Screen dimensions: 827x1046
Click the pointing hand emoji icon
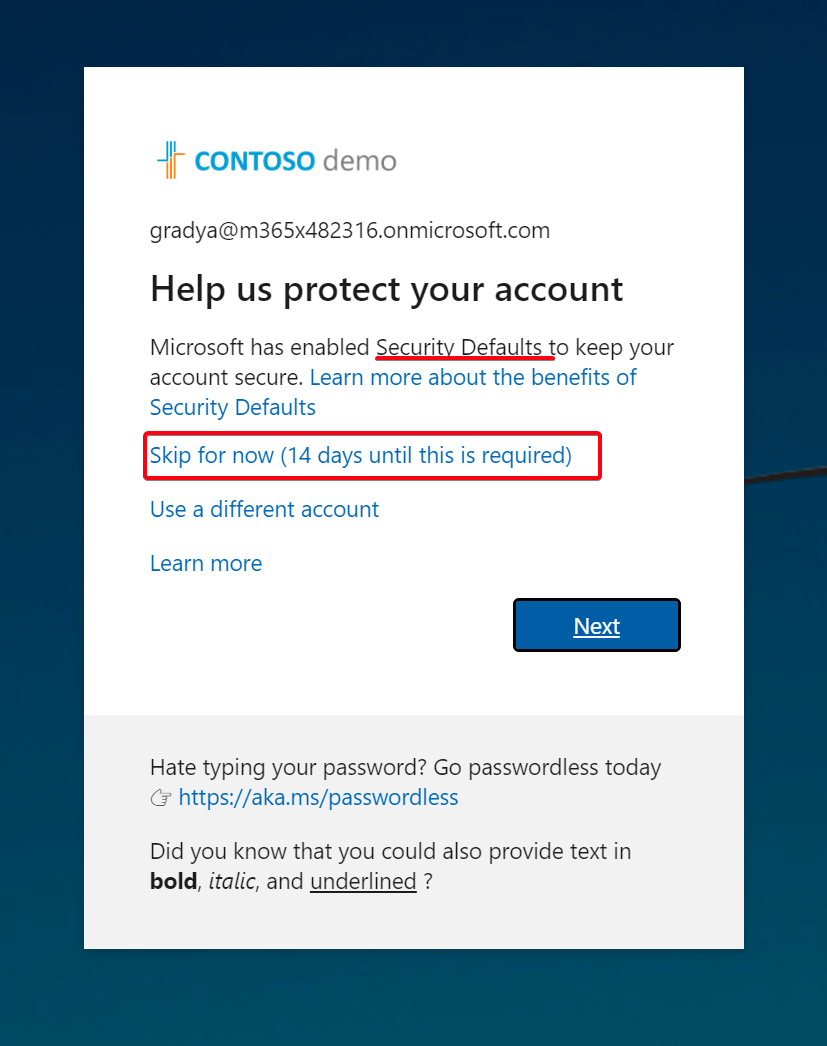161,798
